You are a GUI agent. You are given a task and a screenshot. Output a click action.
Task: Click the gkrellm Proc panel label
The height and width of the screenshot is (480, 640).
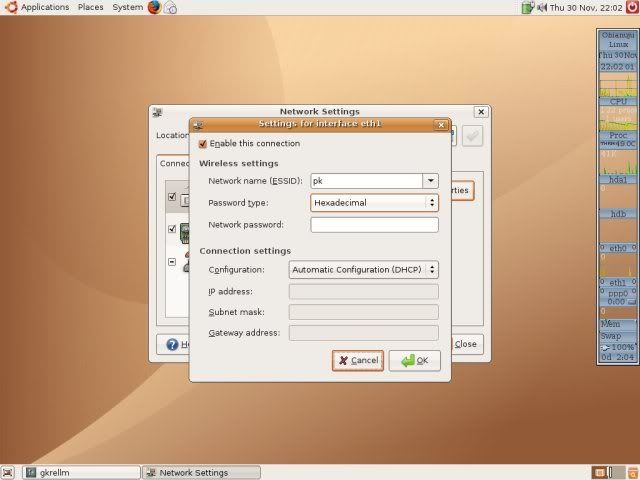(x=618, y=135)
